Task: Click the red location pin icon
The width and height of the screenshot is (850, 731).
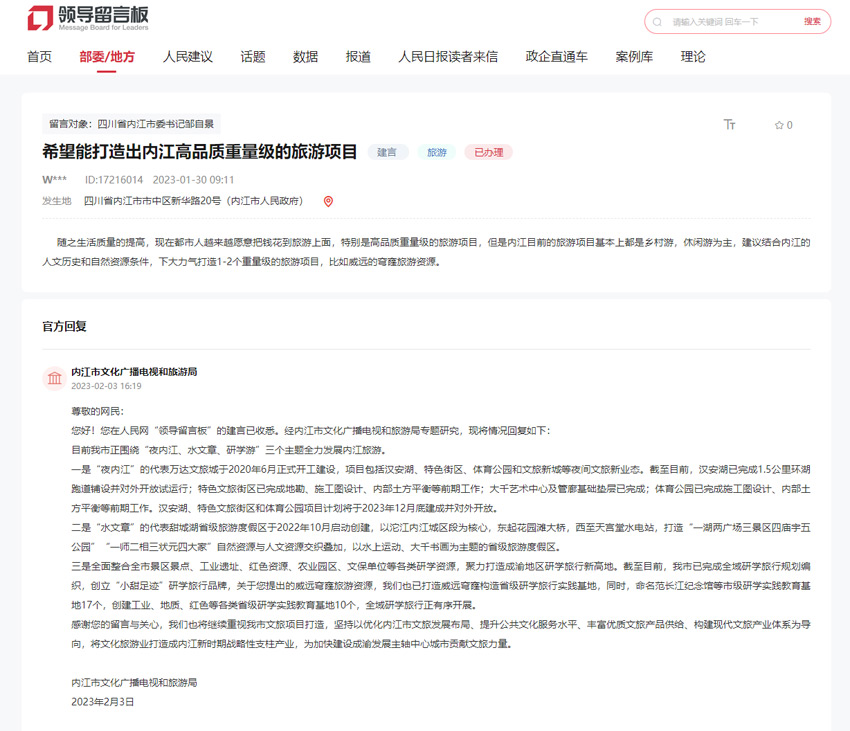Action: [328, 201]
